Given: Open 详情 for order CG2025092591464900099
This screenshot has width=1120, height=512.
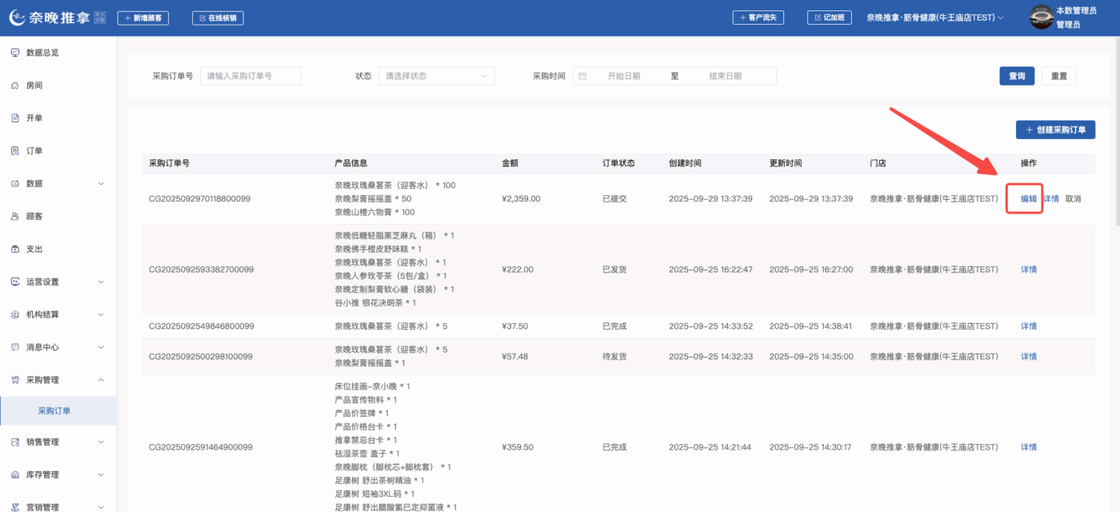Looking at the screenshot, I should [x=1029, y=447].
